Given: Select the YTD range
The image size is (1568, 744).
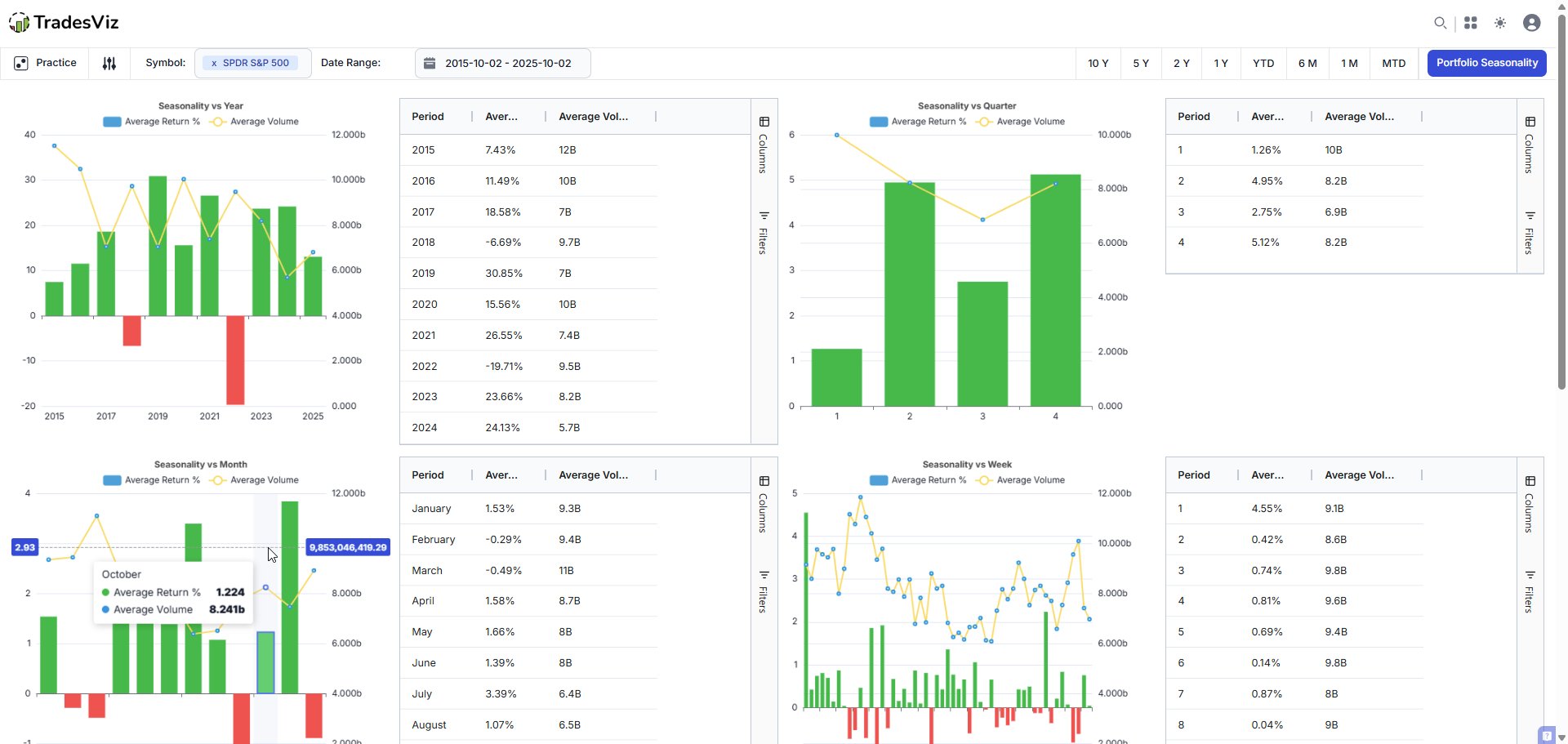Looking at the screenshot, I should pyautogui.click(x=1263, y=63).
